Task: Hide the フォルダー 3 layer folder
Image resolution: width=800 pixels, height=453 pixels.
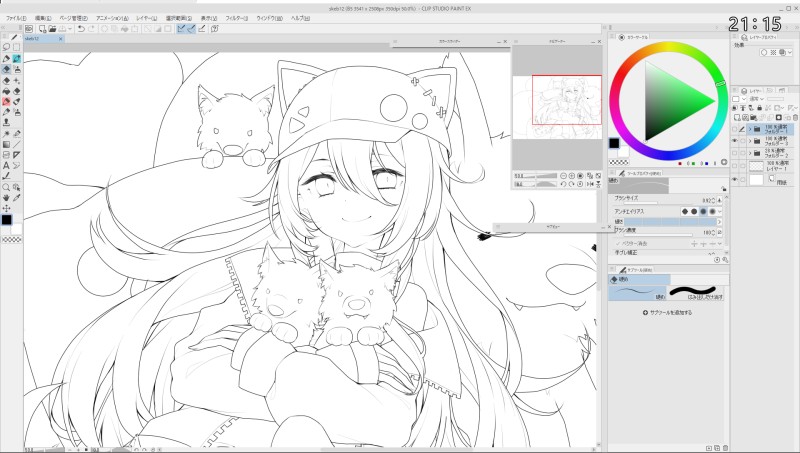Action: click(x=735, y=141)
